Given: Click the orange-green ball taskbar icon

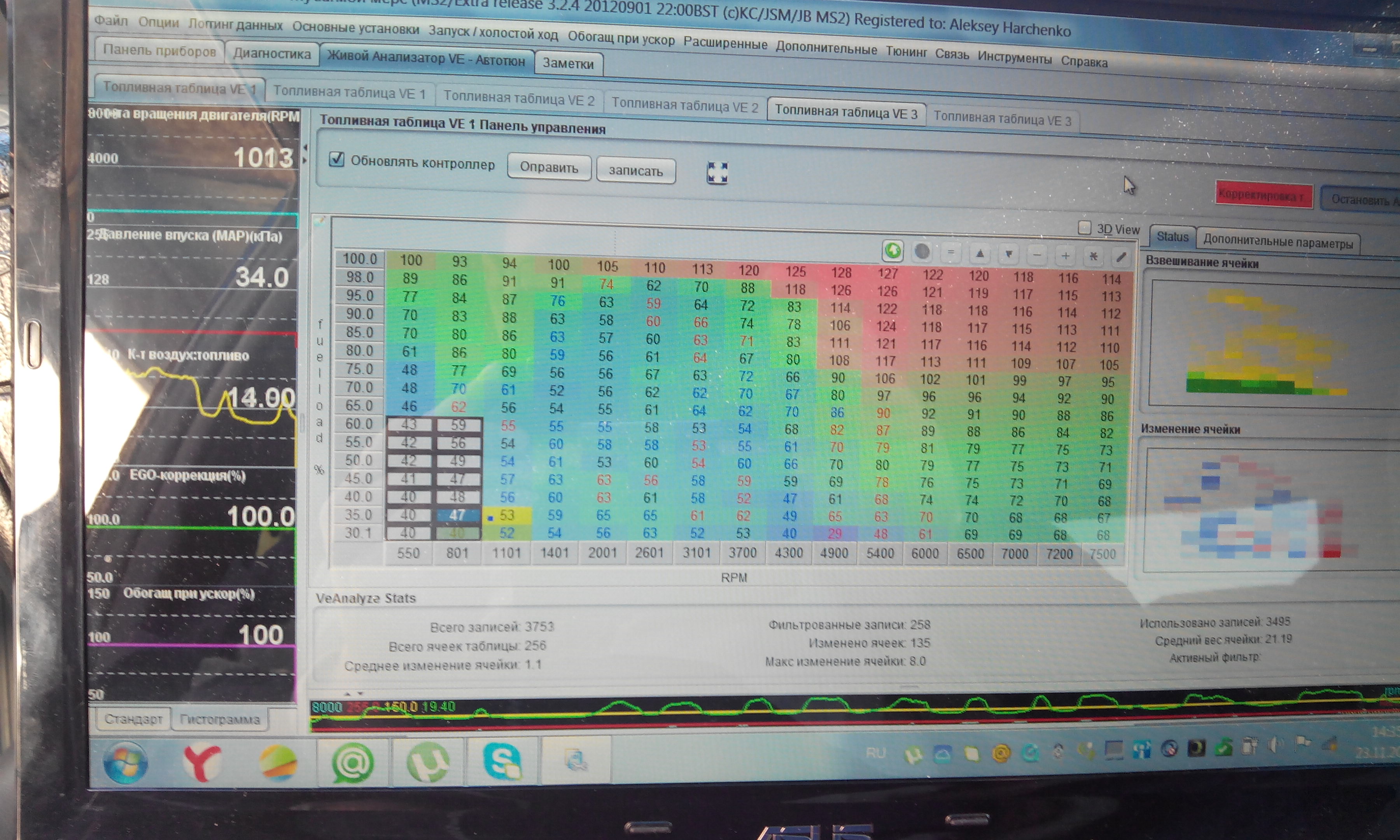Looking at the screenshot, I should pyautogui.click(x=278, y=763).
